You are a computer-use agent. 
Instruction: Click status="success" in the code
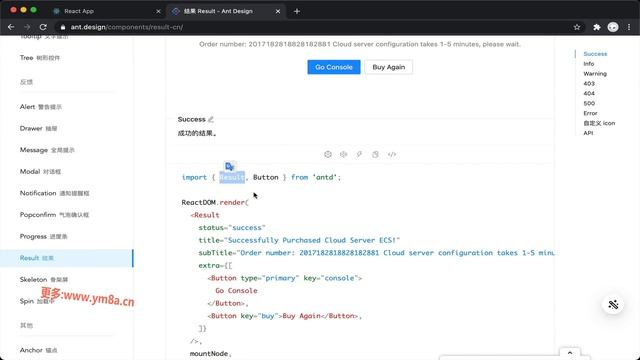pyautogui.click(x=232, y=228)
